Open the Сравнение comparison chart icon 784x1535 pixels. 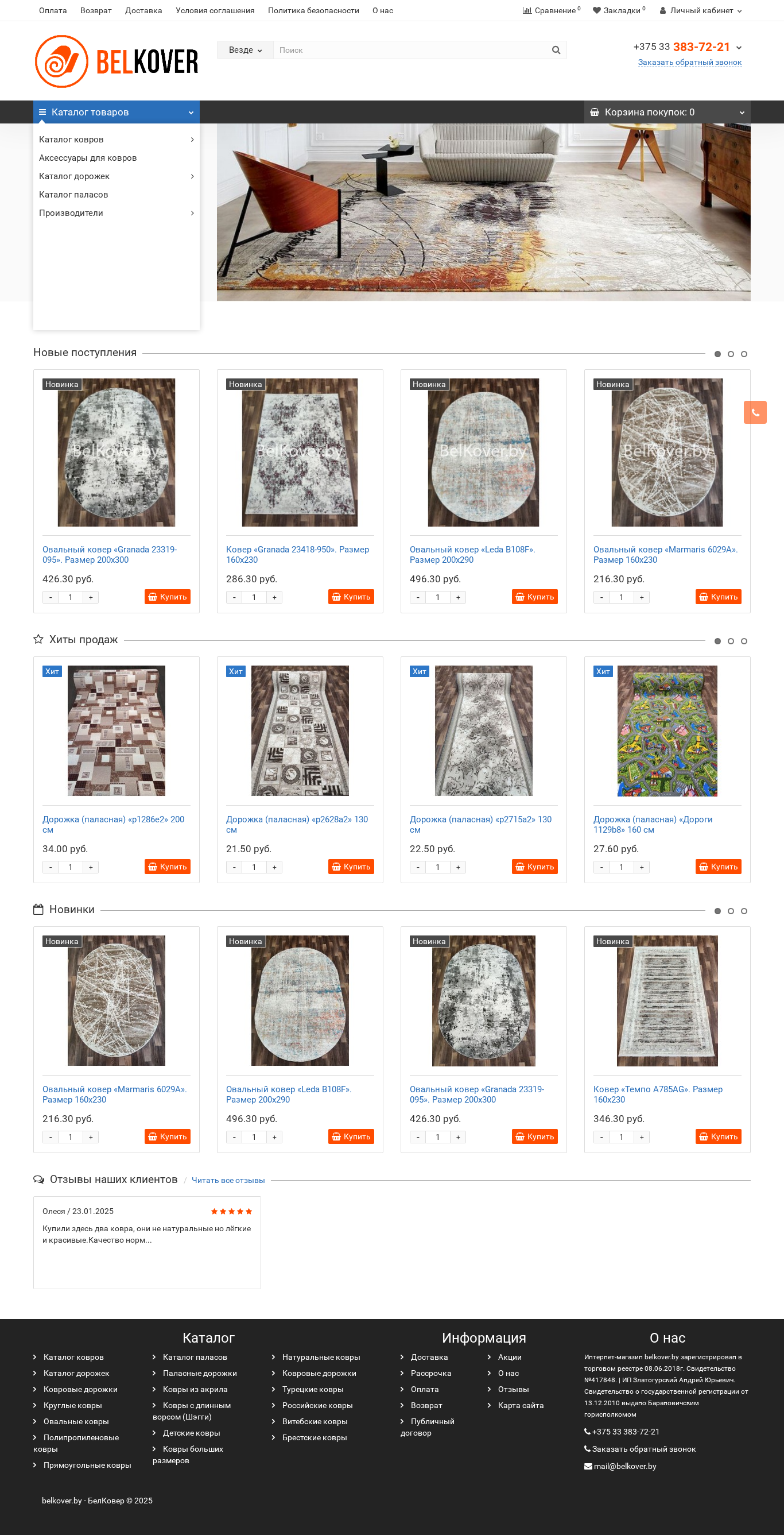(x=527, y=10)
